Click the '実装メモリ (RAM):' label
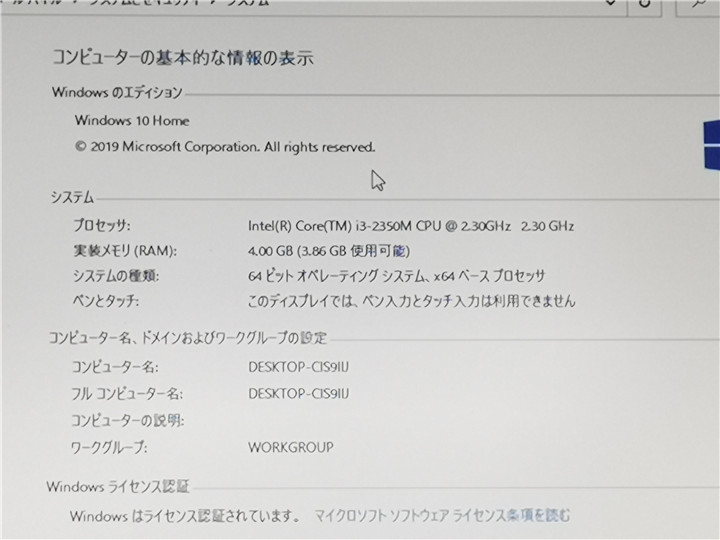Screen dimensions: 720x540 pyautogui.click(x=125, y=251)
